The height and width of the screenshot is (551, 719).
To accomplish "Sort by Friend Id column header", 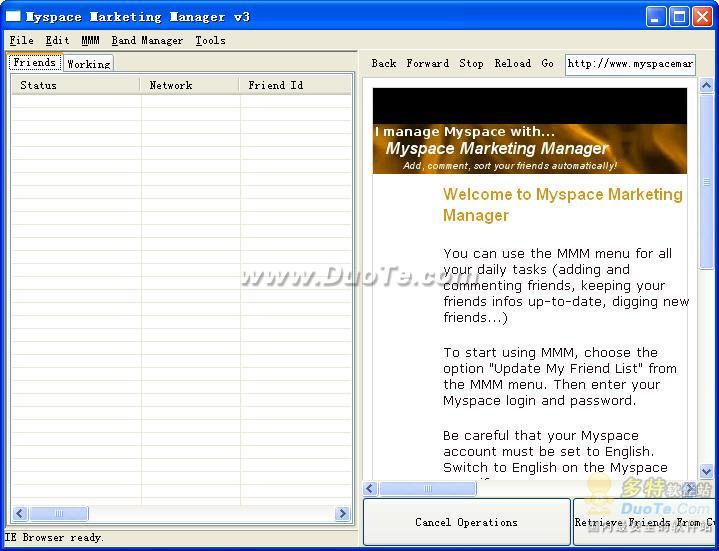I will (295, 85).
